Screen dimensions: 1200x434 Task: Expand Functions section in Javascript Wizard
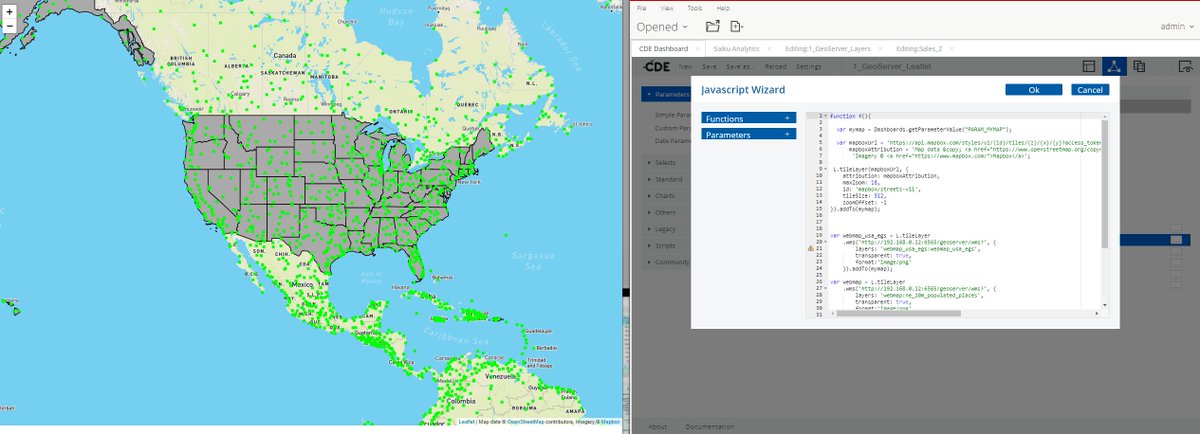click(x=749, y=118)
